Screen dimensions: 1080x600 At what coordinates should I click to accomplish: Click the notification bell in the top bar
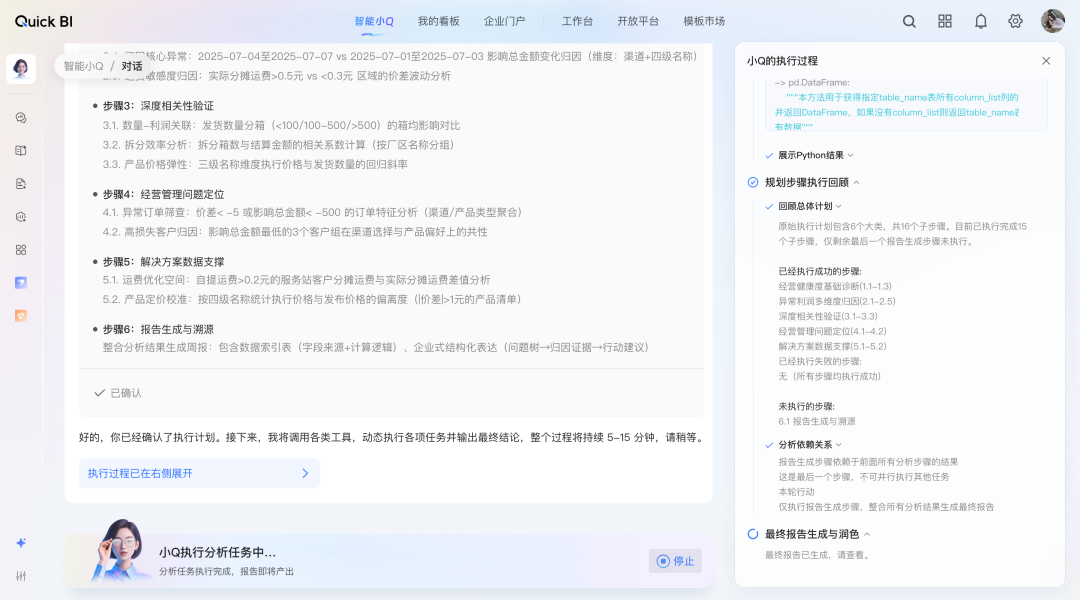[981, 20]
